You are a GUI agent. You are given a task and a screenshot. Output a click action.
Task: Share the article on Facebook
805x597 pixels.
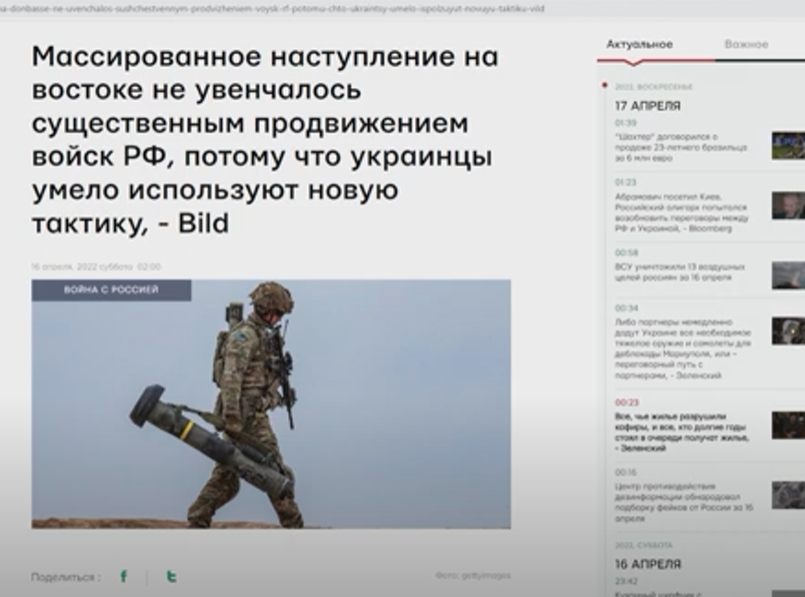[124, 576]
